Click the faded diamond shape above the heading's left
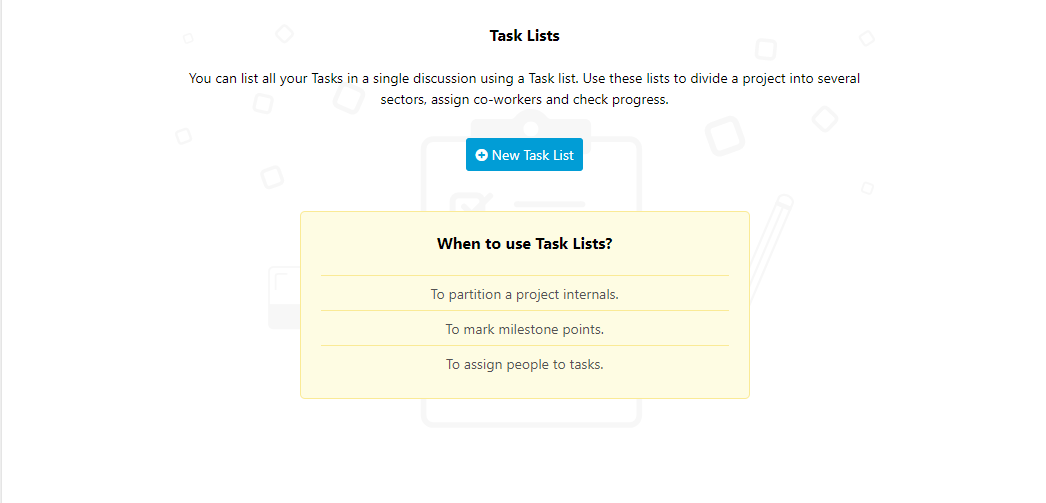Screen dimensions: 1046x503 click(285, 33)
